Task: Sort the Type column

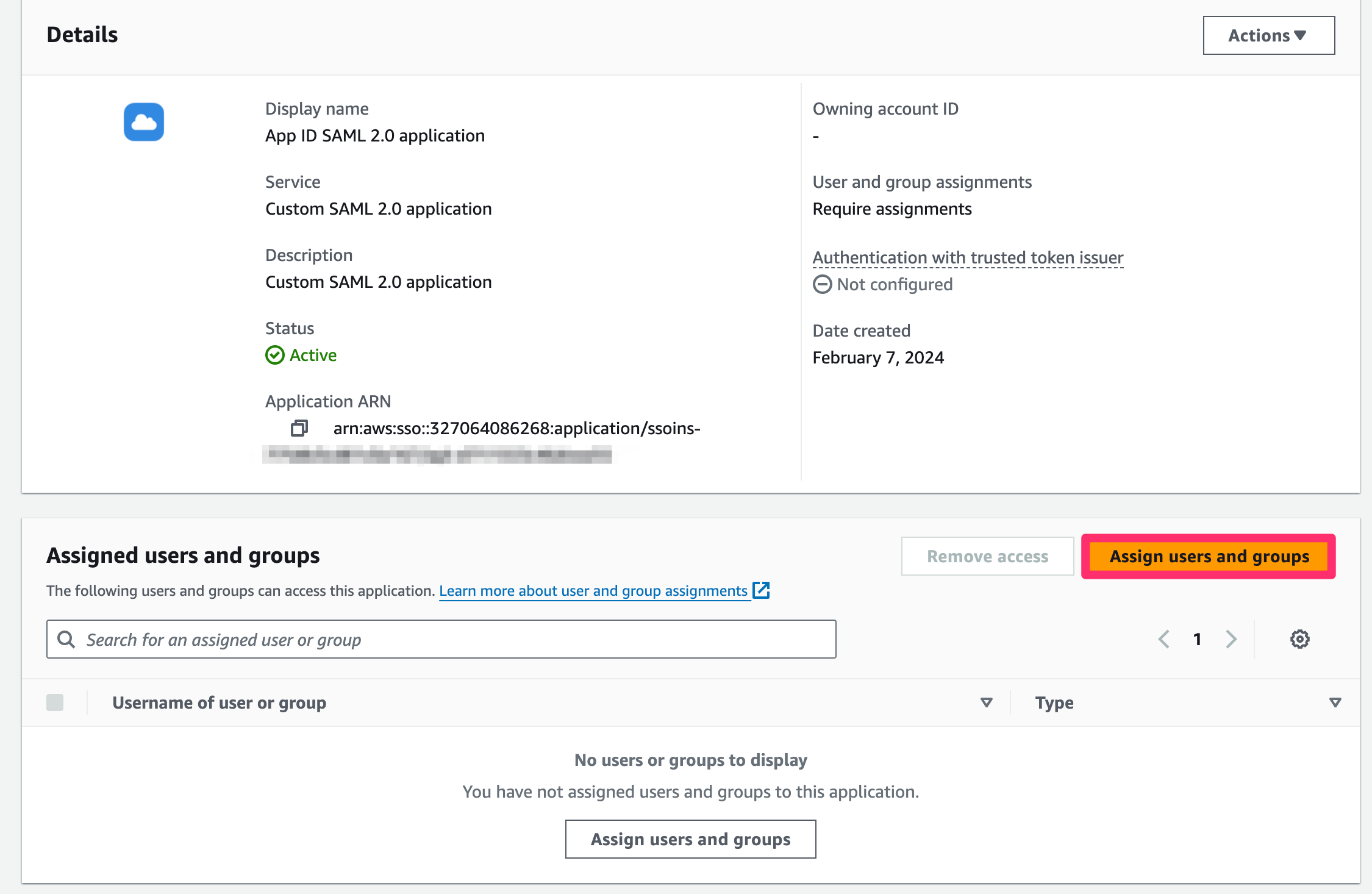Action: [x=1335, y=703]
